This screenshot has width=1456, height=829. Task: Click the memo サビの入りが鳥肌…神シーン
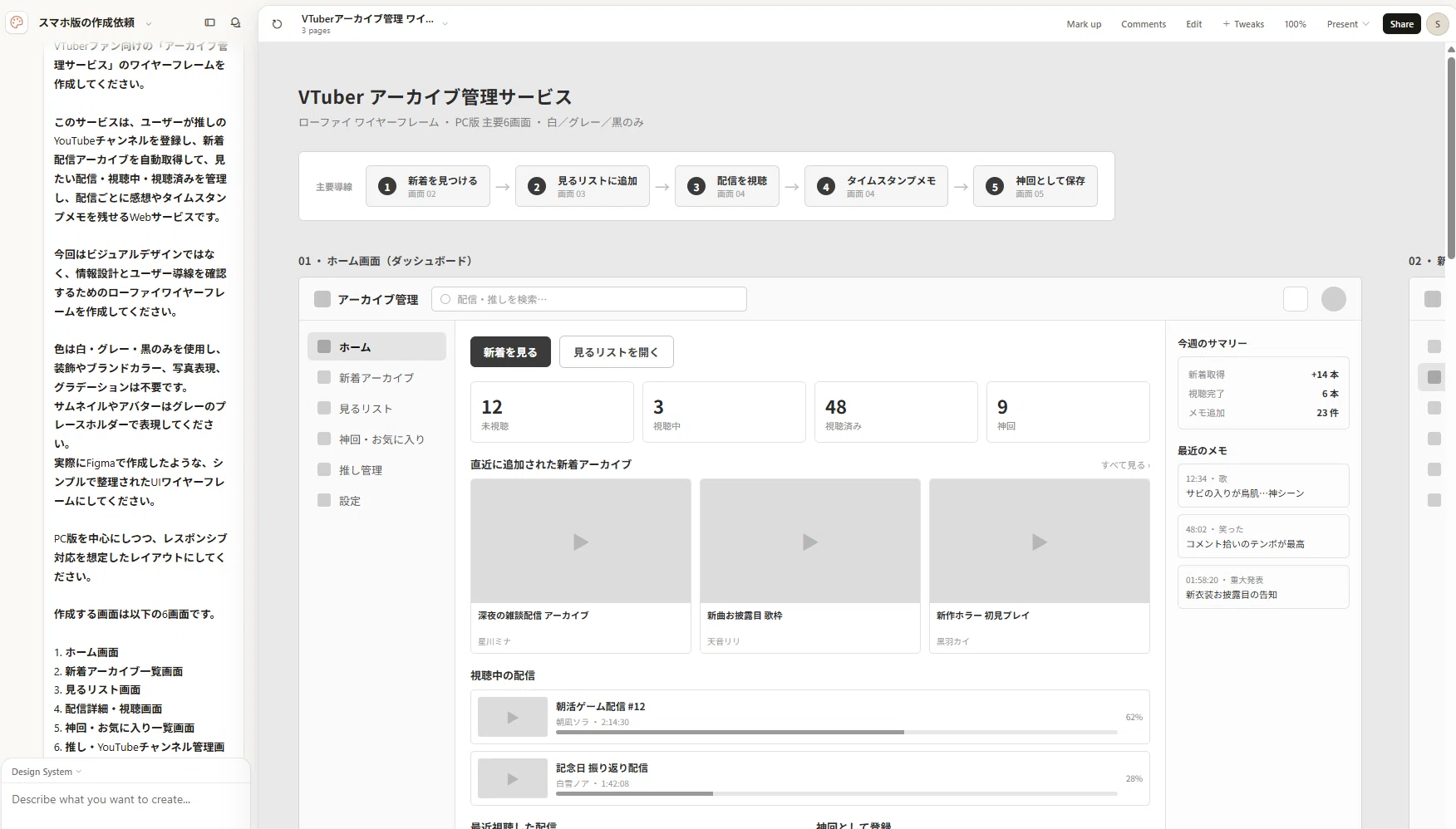(1262, 485)
